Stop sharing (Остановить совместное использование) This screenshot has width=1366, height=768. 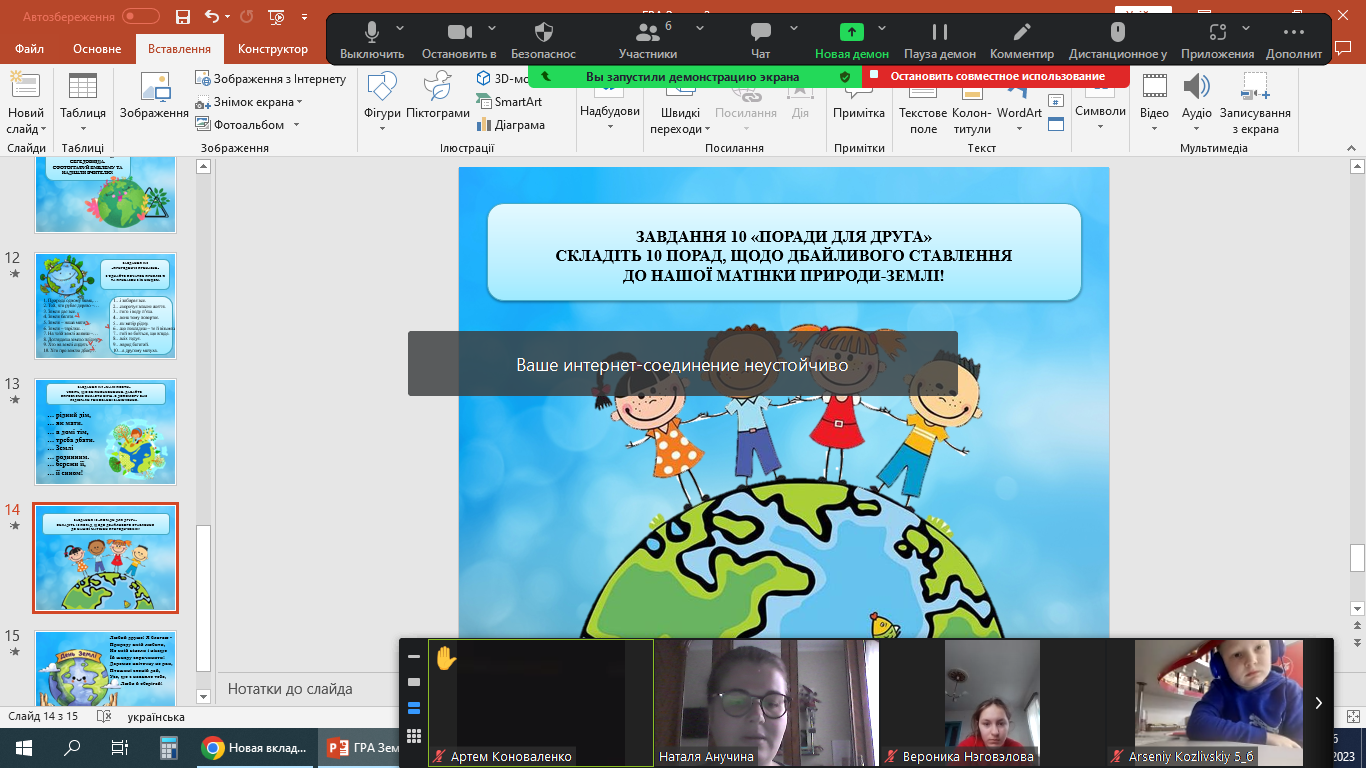[x=996, y=76]
